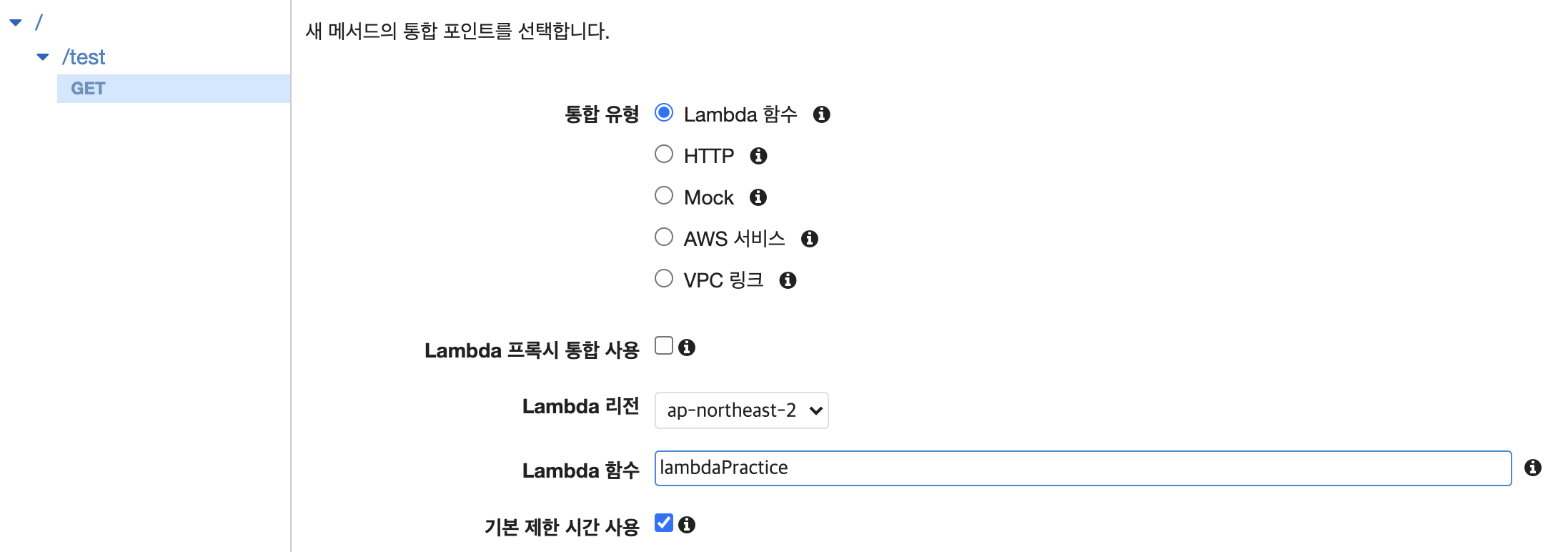Viewport: 1568px width, 552px height.
Task: Open the Lambda 리전 region dropdown
Action: [741, 410]
